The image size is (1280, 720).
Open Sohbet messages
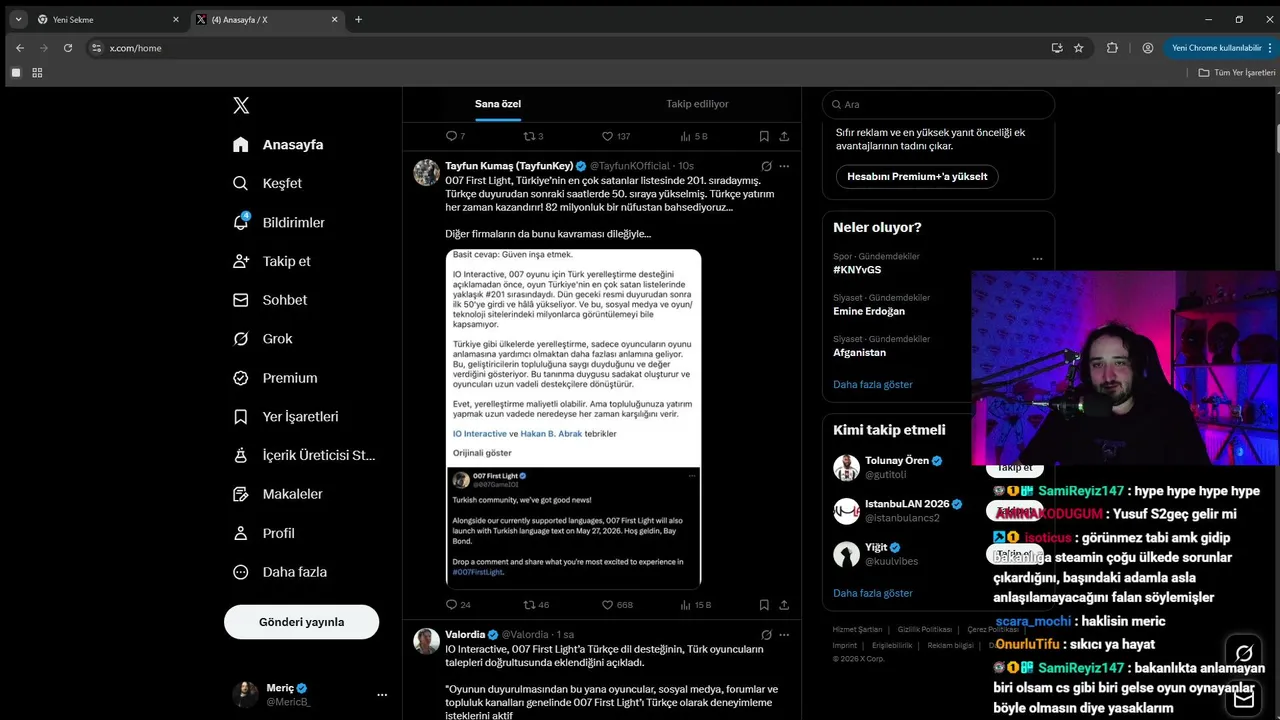[270, 300]
